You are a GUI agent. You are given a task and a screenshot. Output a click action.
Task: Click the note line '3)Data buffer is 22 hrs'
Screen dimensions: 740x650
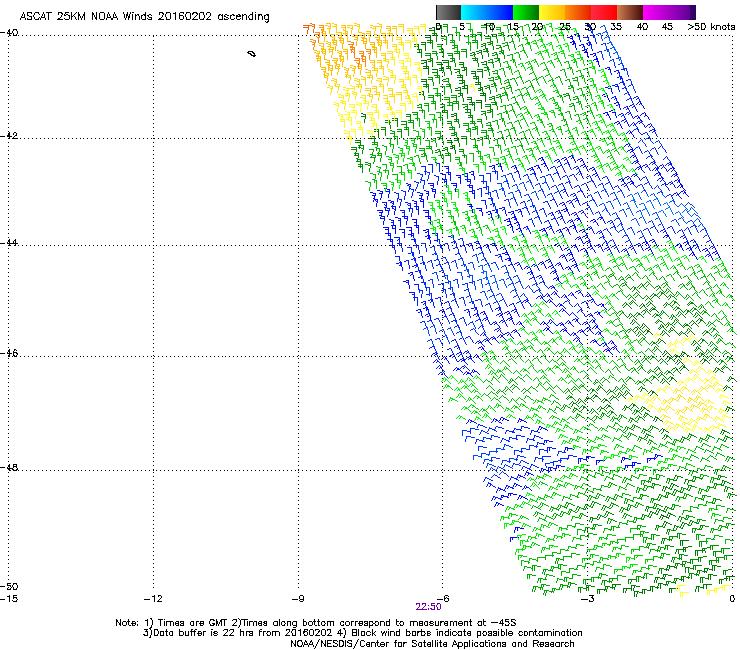pos(362,633)
